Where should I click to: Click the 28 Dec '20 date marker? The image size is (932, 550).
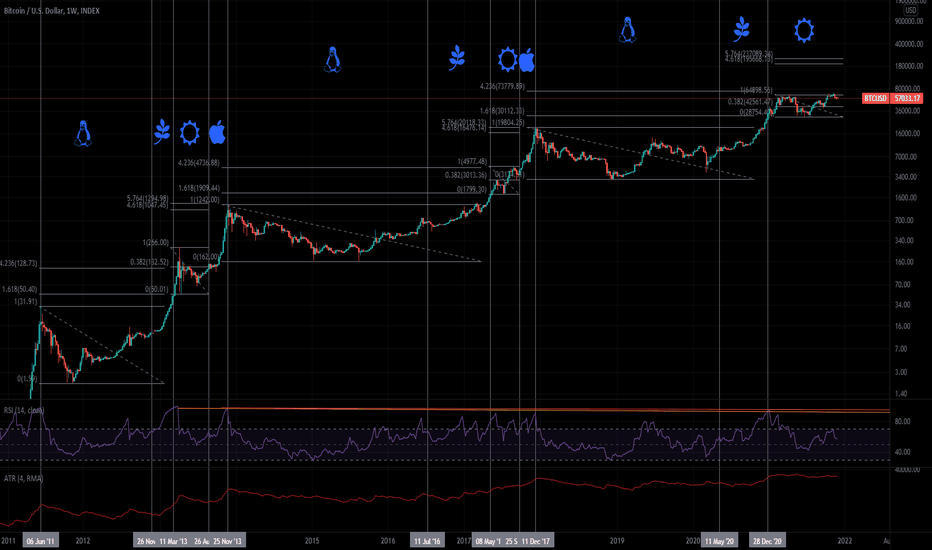point(767,540)
